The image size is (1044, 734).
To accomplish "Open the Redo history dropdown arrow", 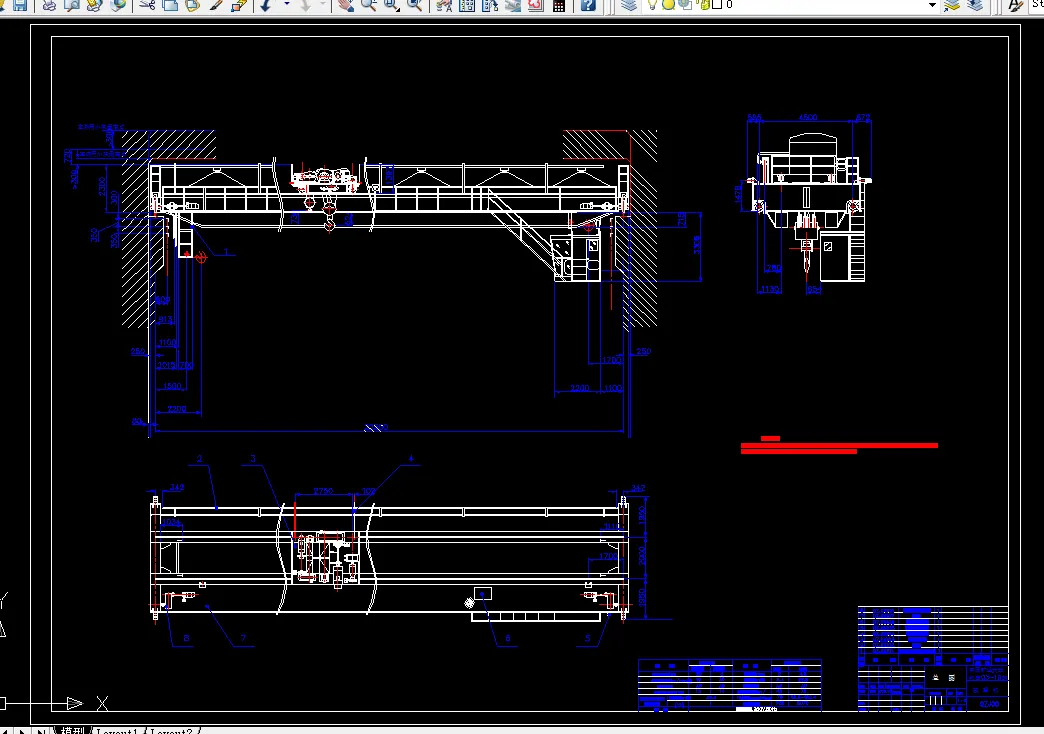I will point(323,5).
